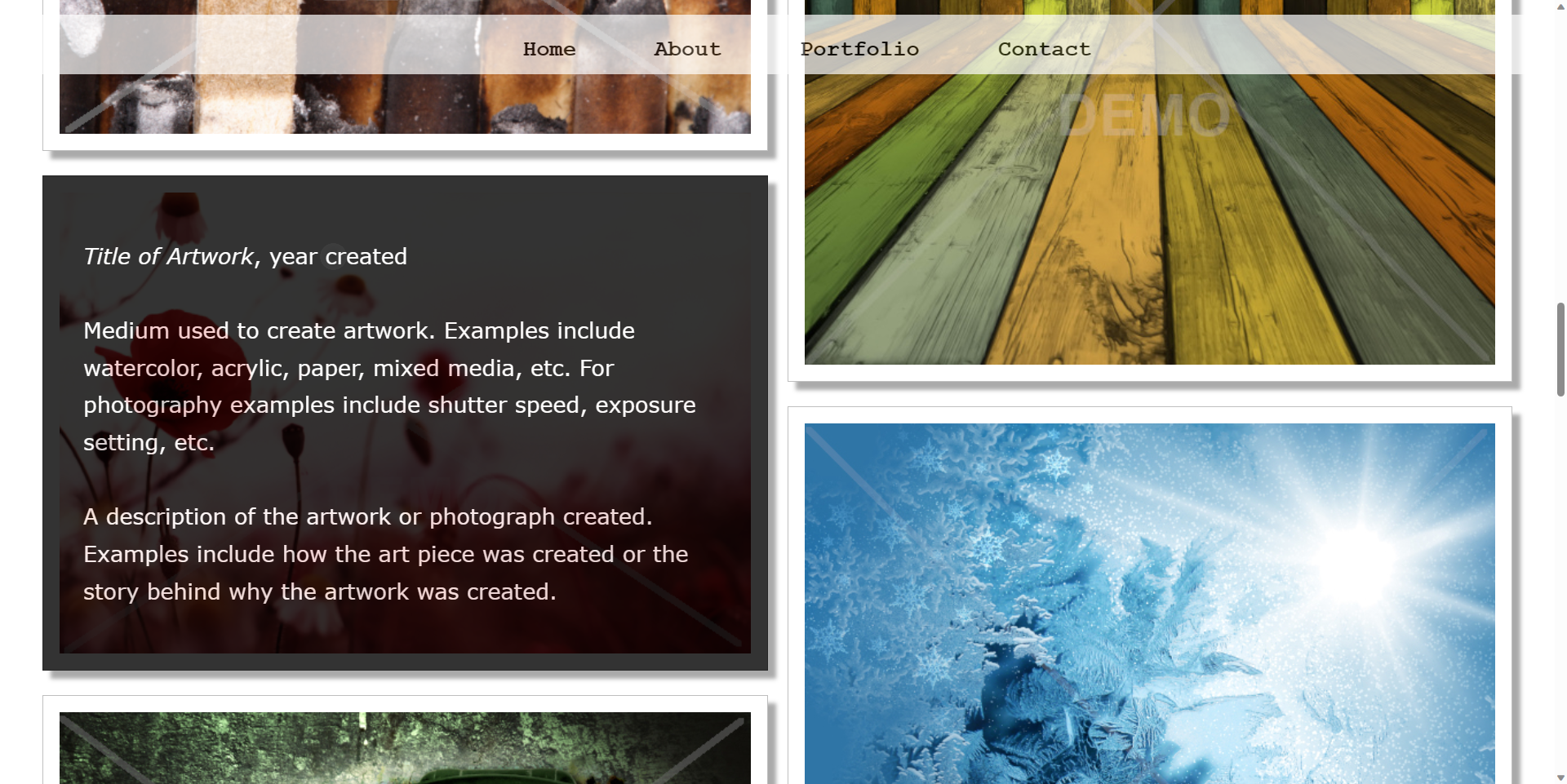This screenshot has width=1567, height=784.
Task: Click the green forest image thumbnail
Action: (x=405, y=748)
